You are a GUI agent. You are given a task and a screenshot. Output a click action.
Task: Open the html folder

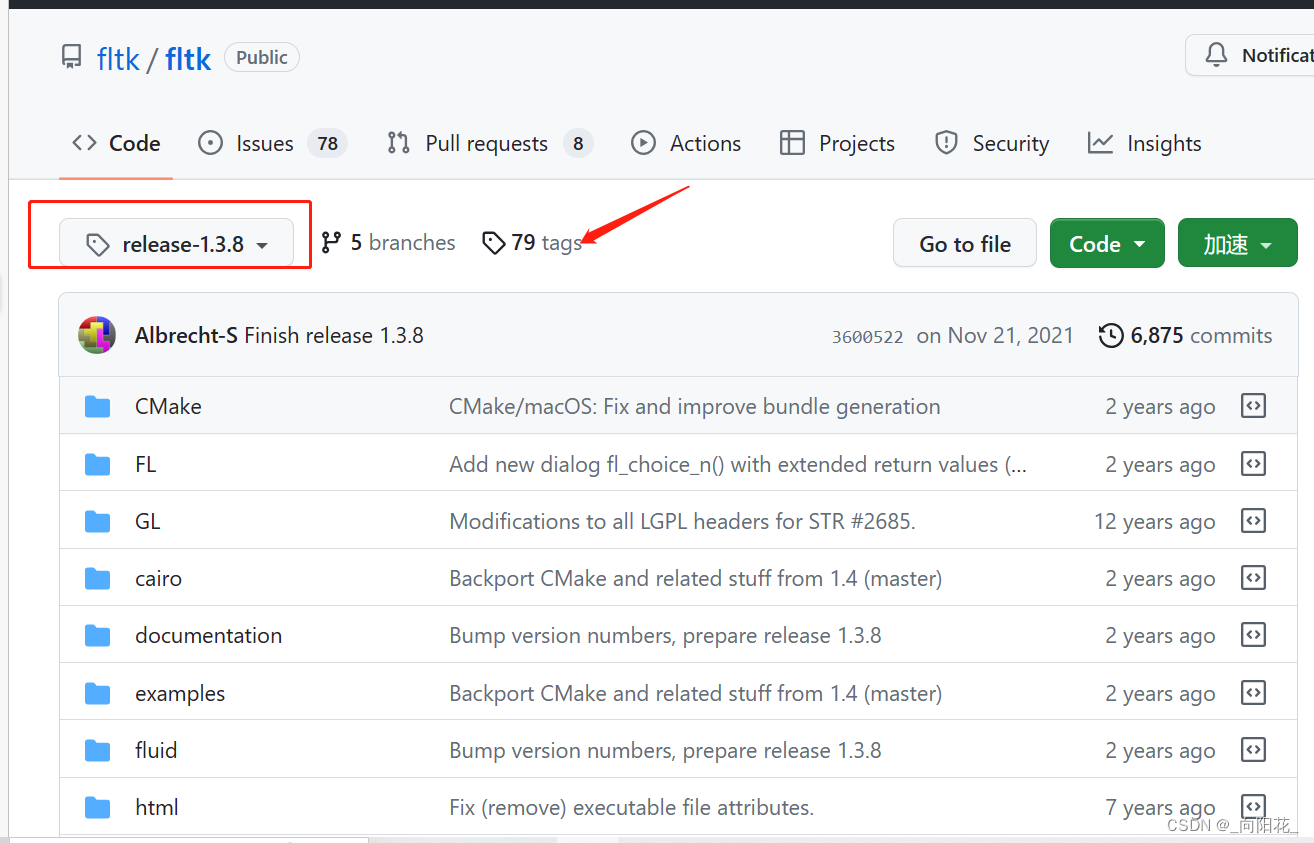point(157,808)
